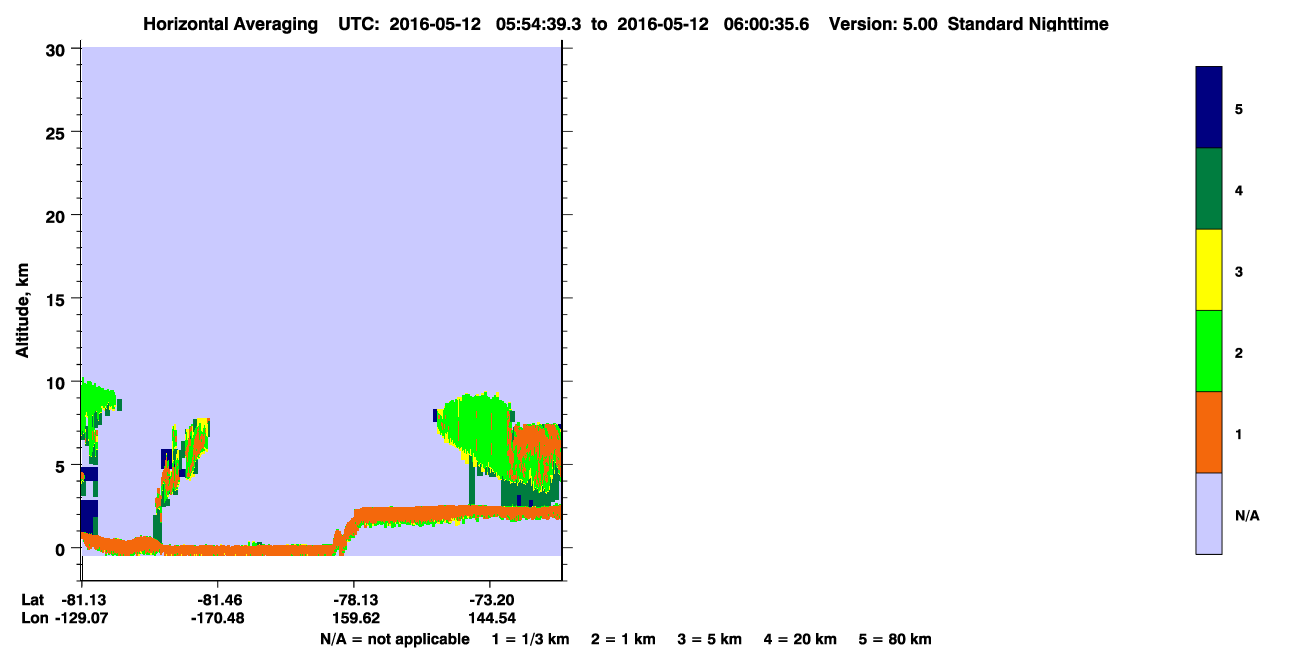Click the 'Standard Nighttime' text
The width and height of the screenshot is (1300, 667).
point(1028,24)
